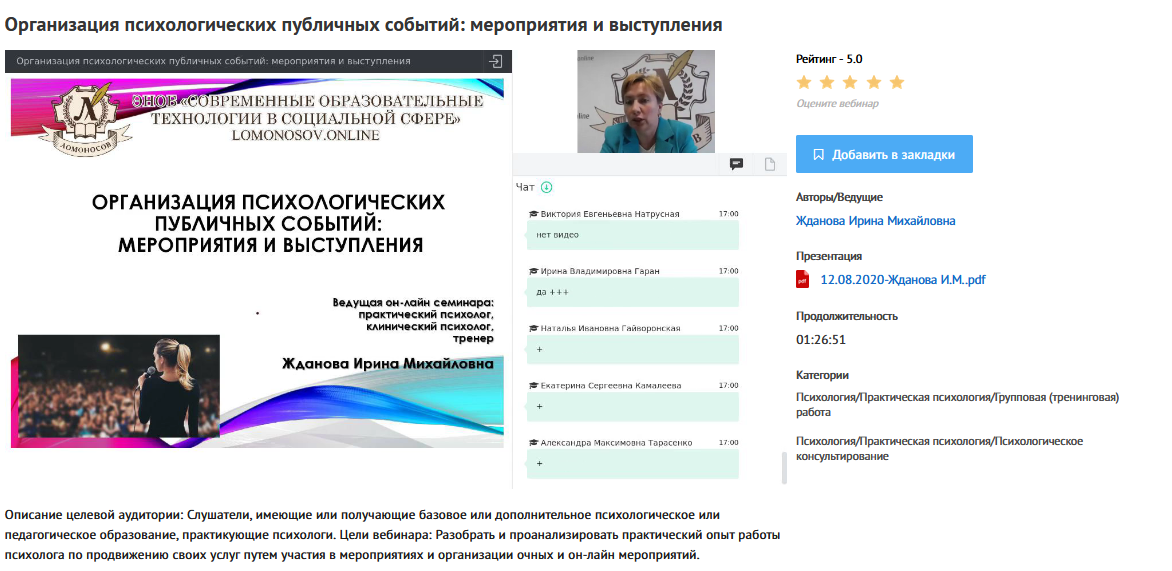Click the green download arrow beside Чат
The height and width of the screenshot is (571, 1172).
pyautogui.click(x=546, y=187)
